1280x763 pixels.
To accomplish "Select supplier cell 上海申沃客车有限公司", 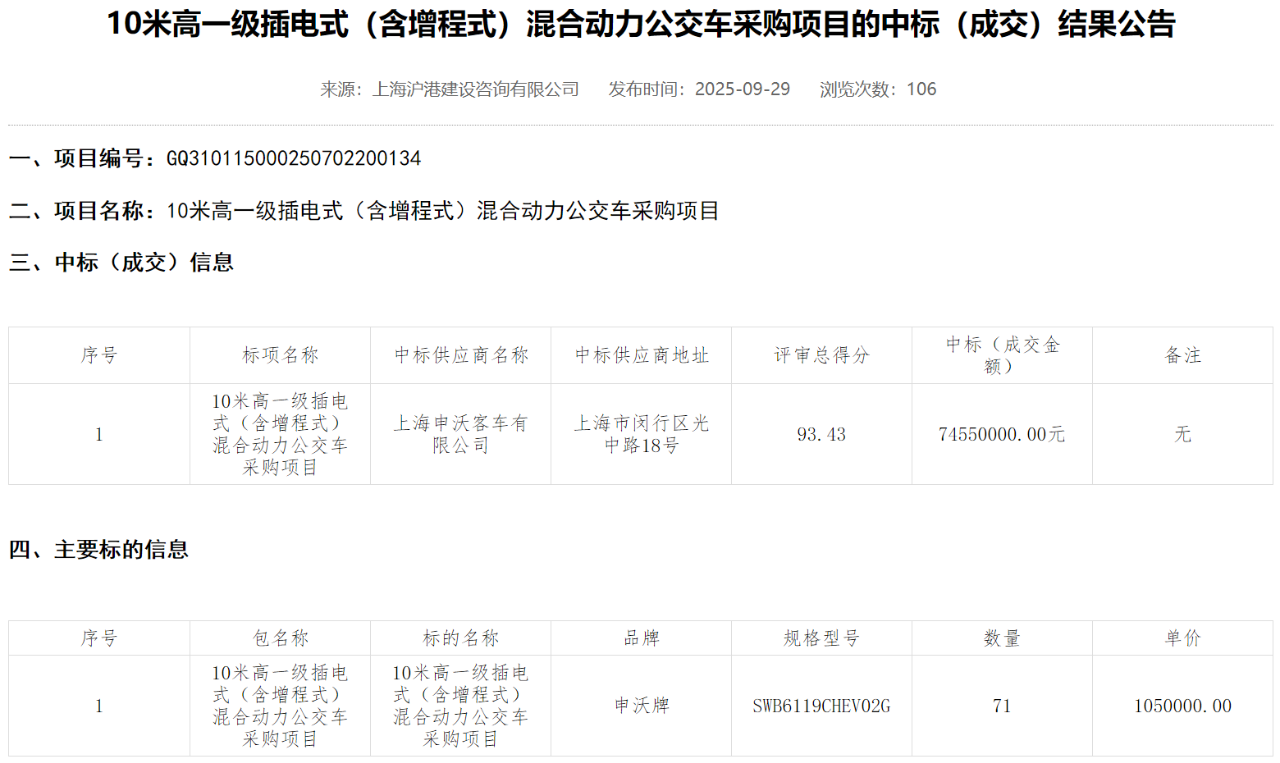I will 460,434.
